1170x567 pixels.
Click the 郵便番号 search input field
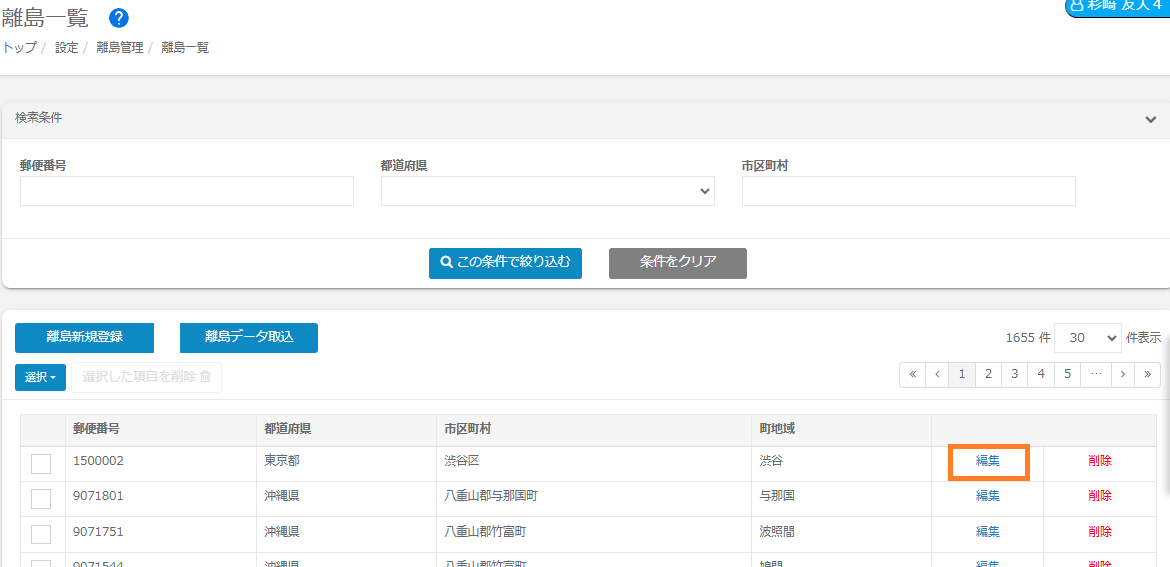click(x=187, y=191)
